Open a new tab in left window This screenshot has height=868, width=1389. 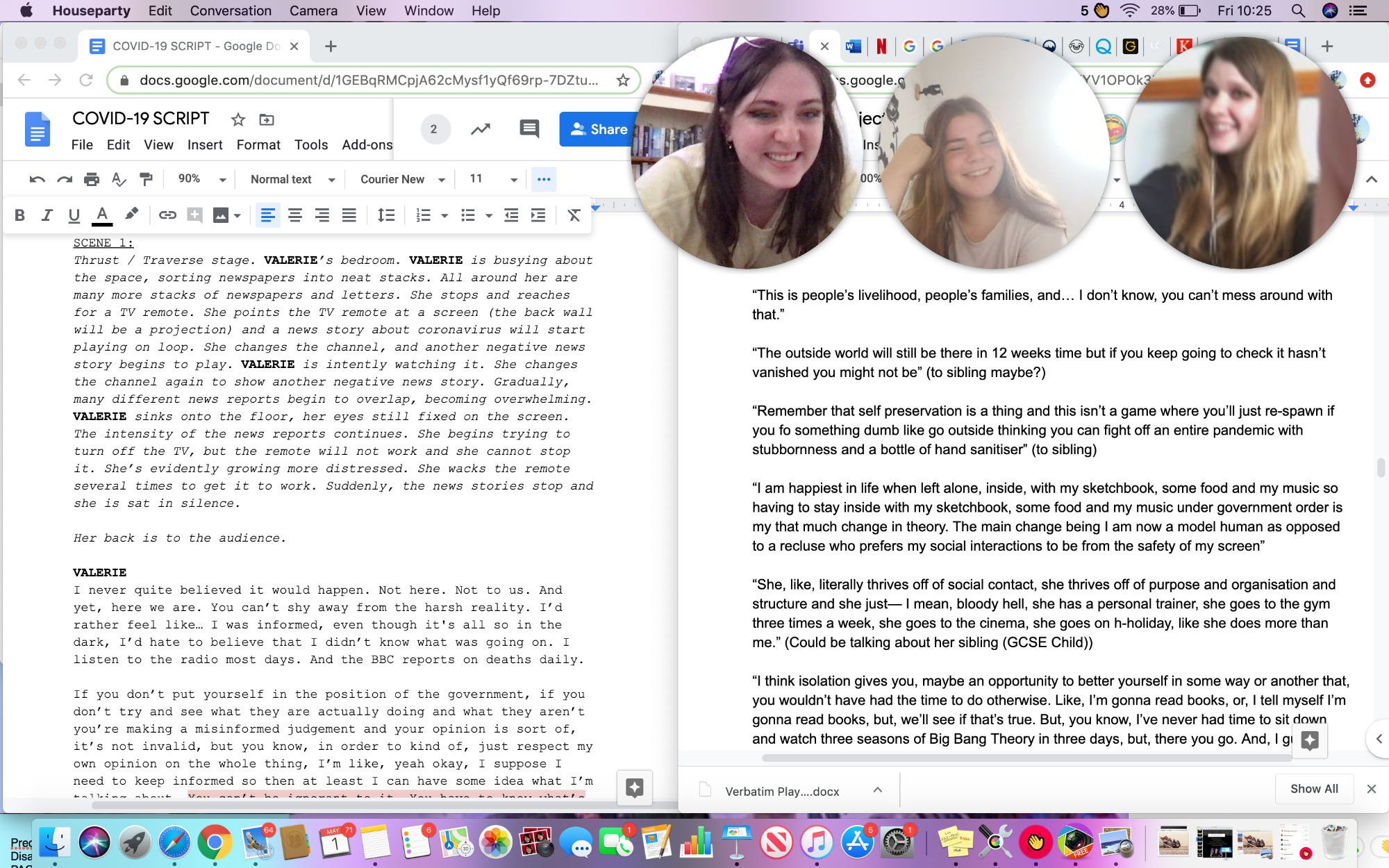point(331,47)
